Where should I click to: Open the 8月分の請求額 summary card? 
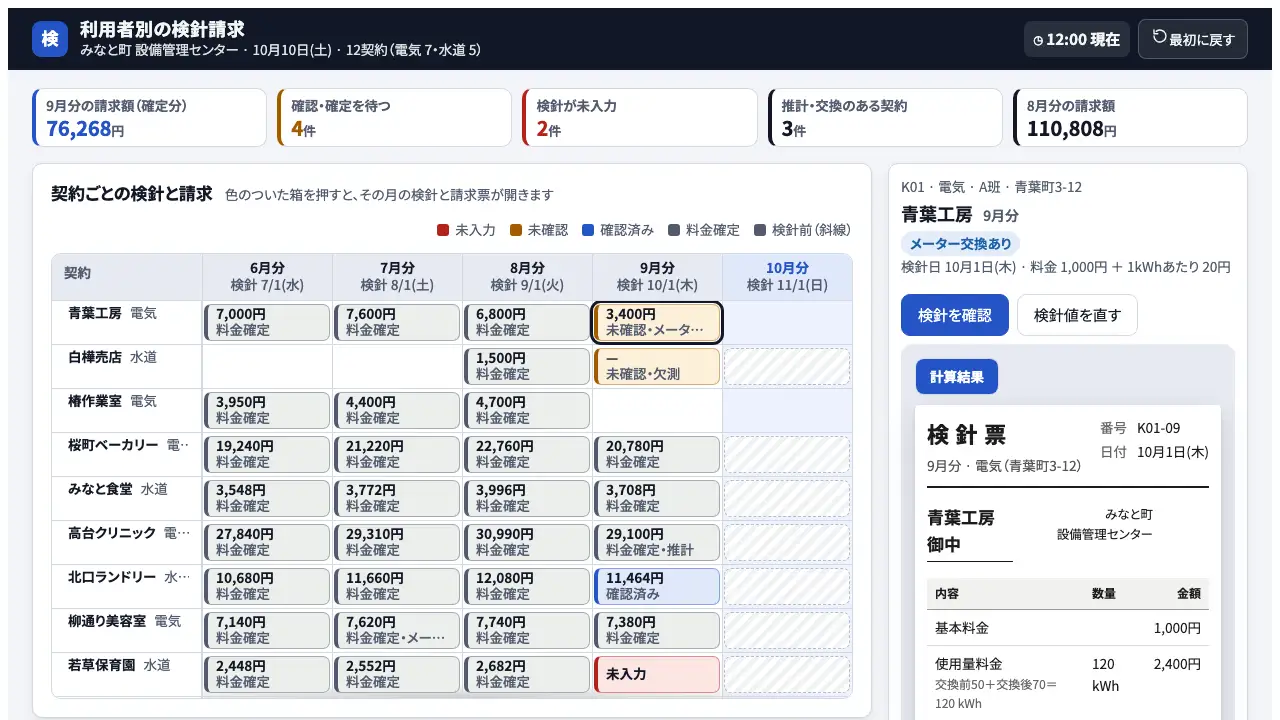pyautogui.click(x=1130, y=118)
